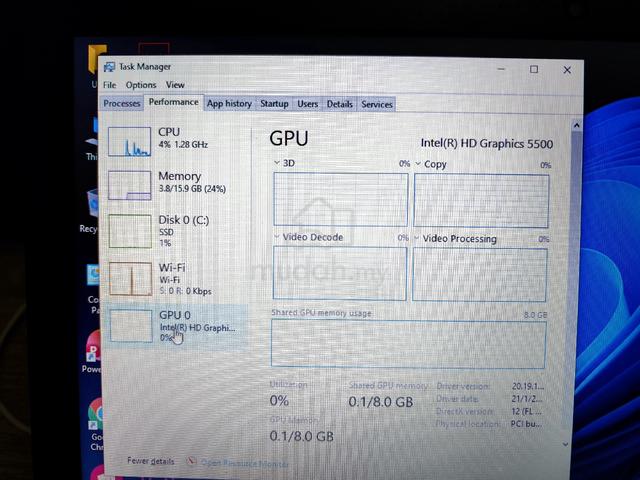Minimize the Task Manager window

tap(501, 69)
